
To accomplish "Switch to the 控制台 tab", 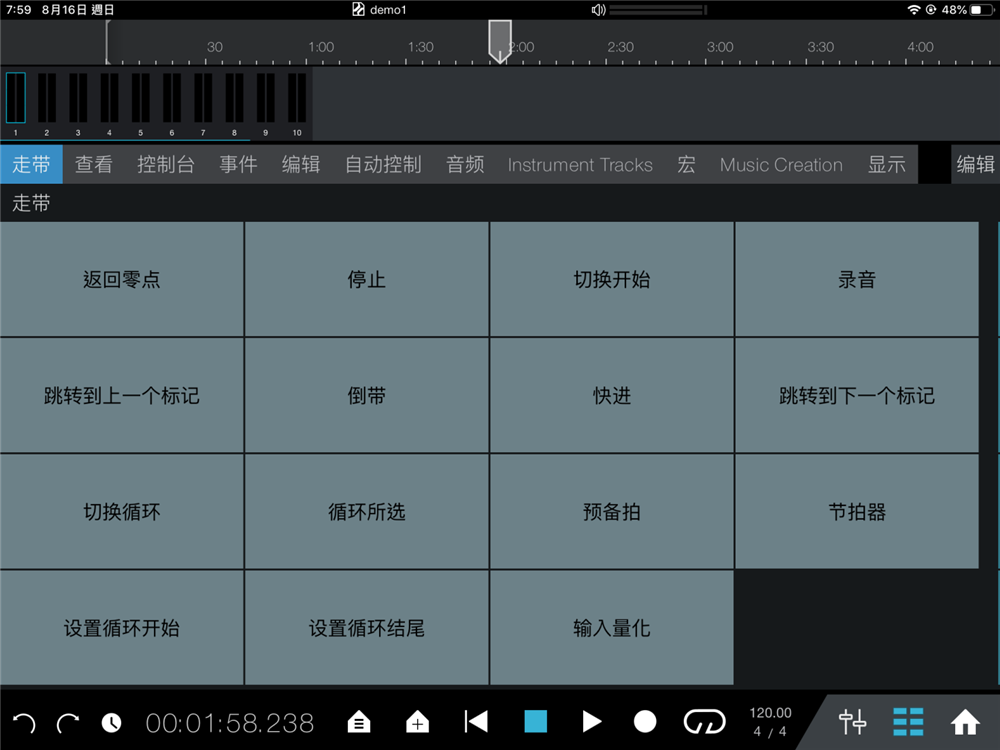I will [x=166, y=165].
